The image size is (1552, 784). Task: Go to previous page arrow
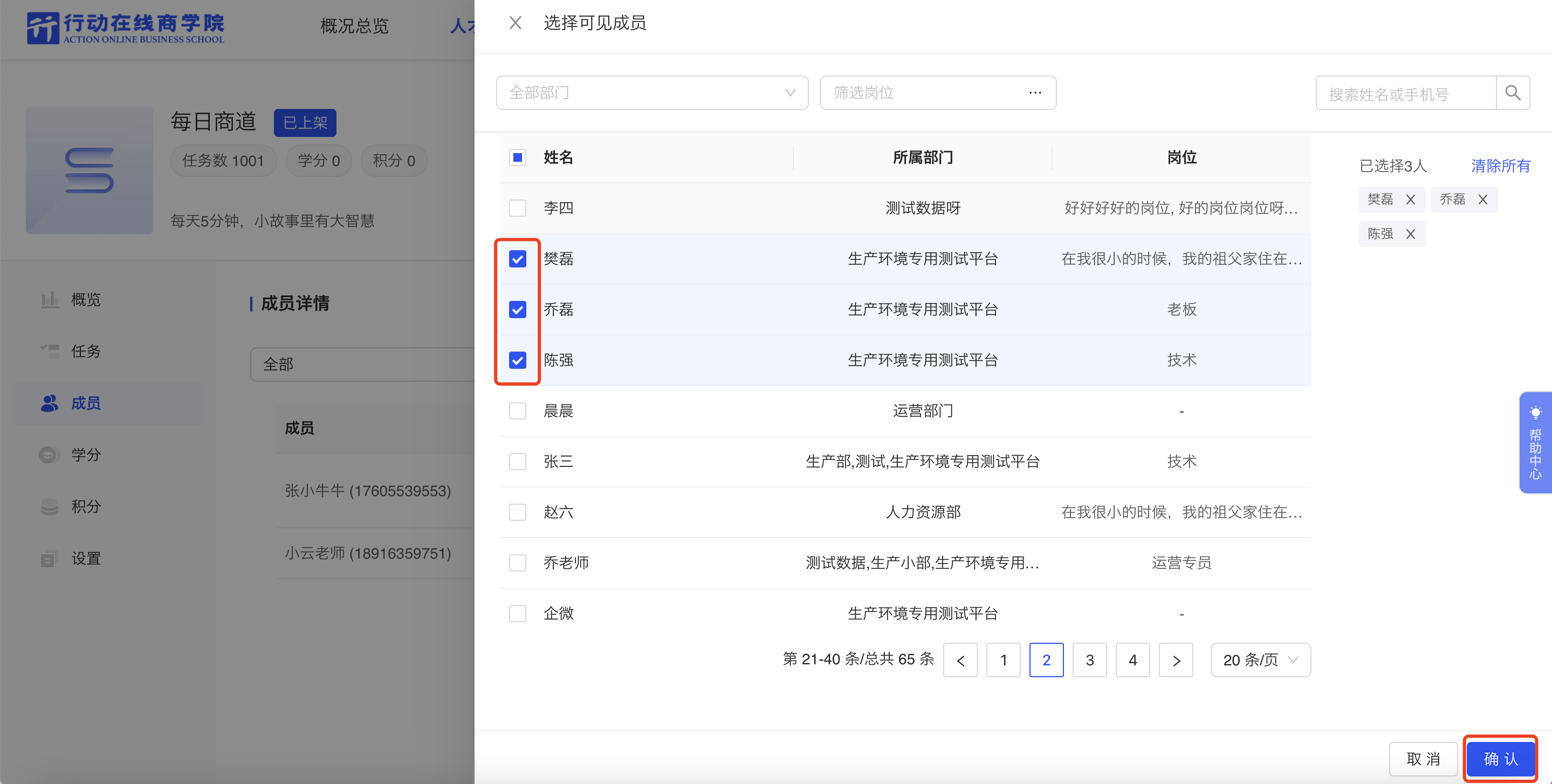coord(960,660)
